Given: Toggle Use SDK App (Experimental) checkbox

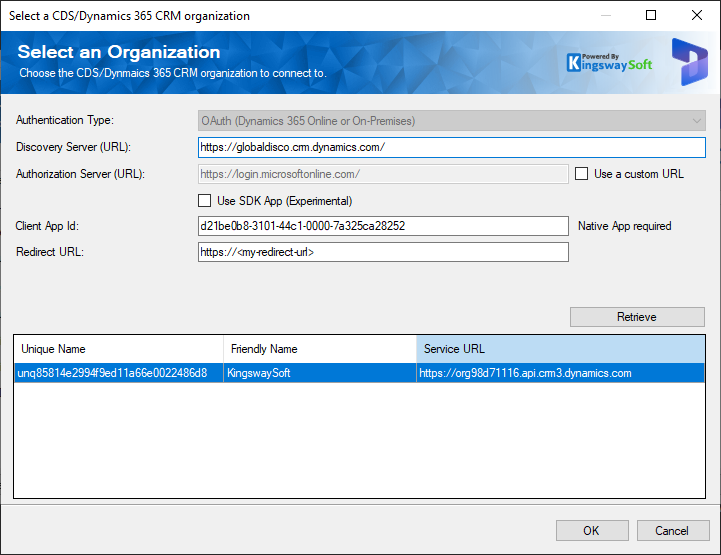Looking at the screenshot, I should (x=207, y=201).
